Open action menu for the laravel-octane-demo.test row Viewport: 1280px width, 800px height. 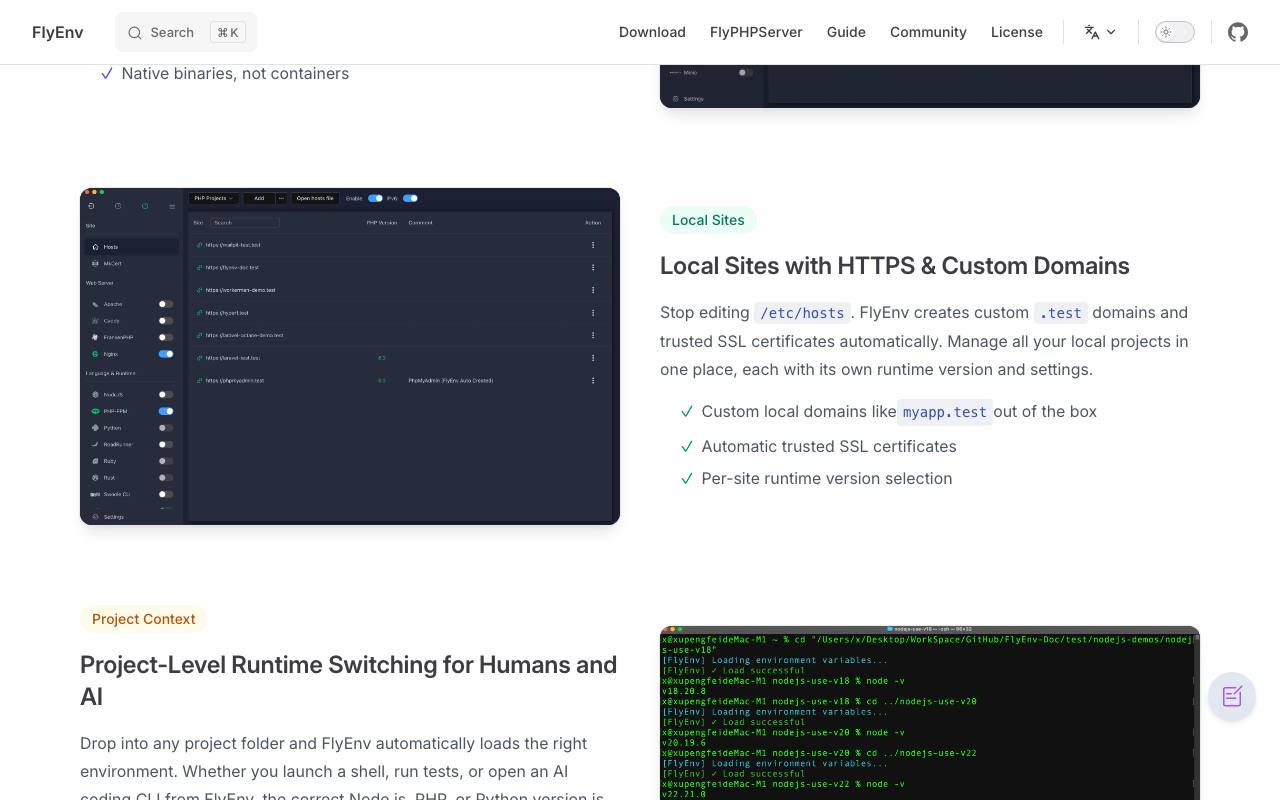[x=593, y=335]
